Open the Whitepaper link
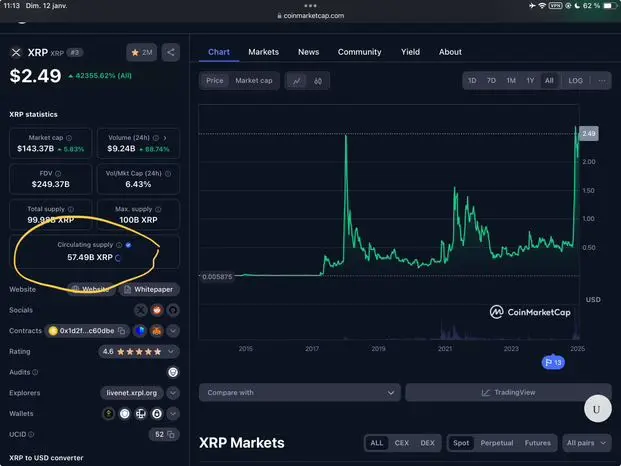Screen dimensions: 621x466 pos(149,289)
